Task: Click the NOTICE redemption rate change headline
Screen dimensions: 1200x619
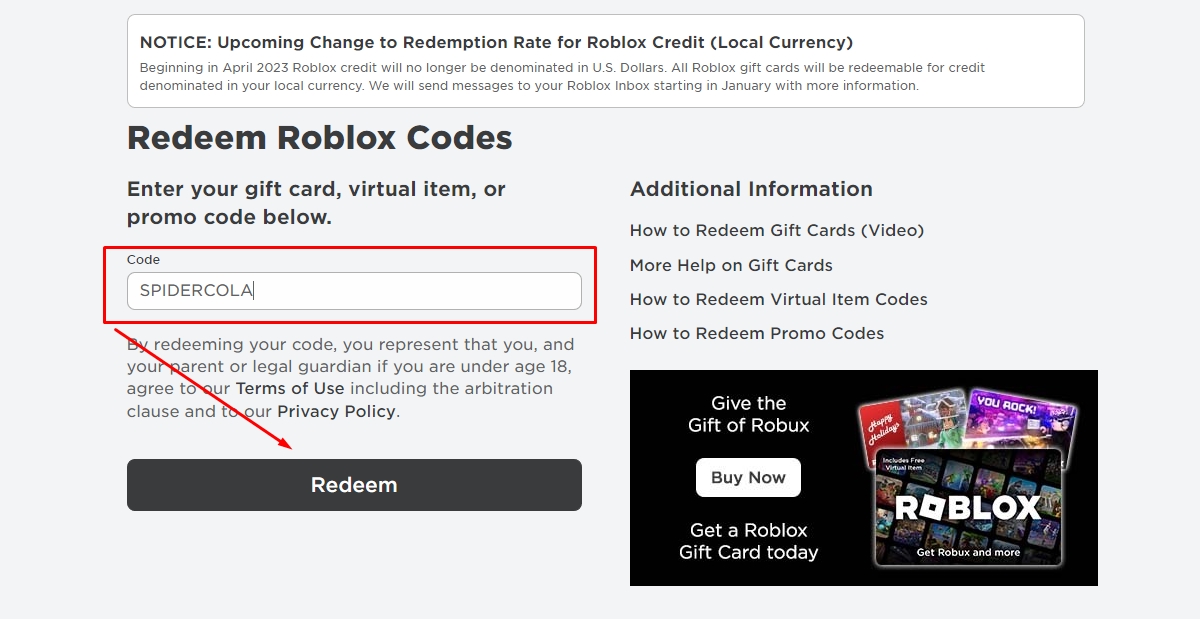Action: (496, 42)
